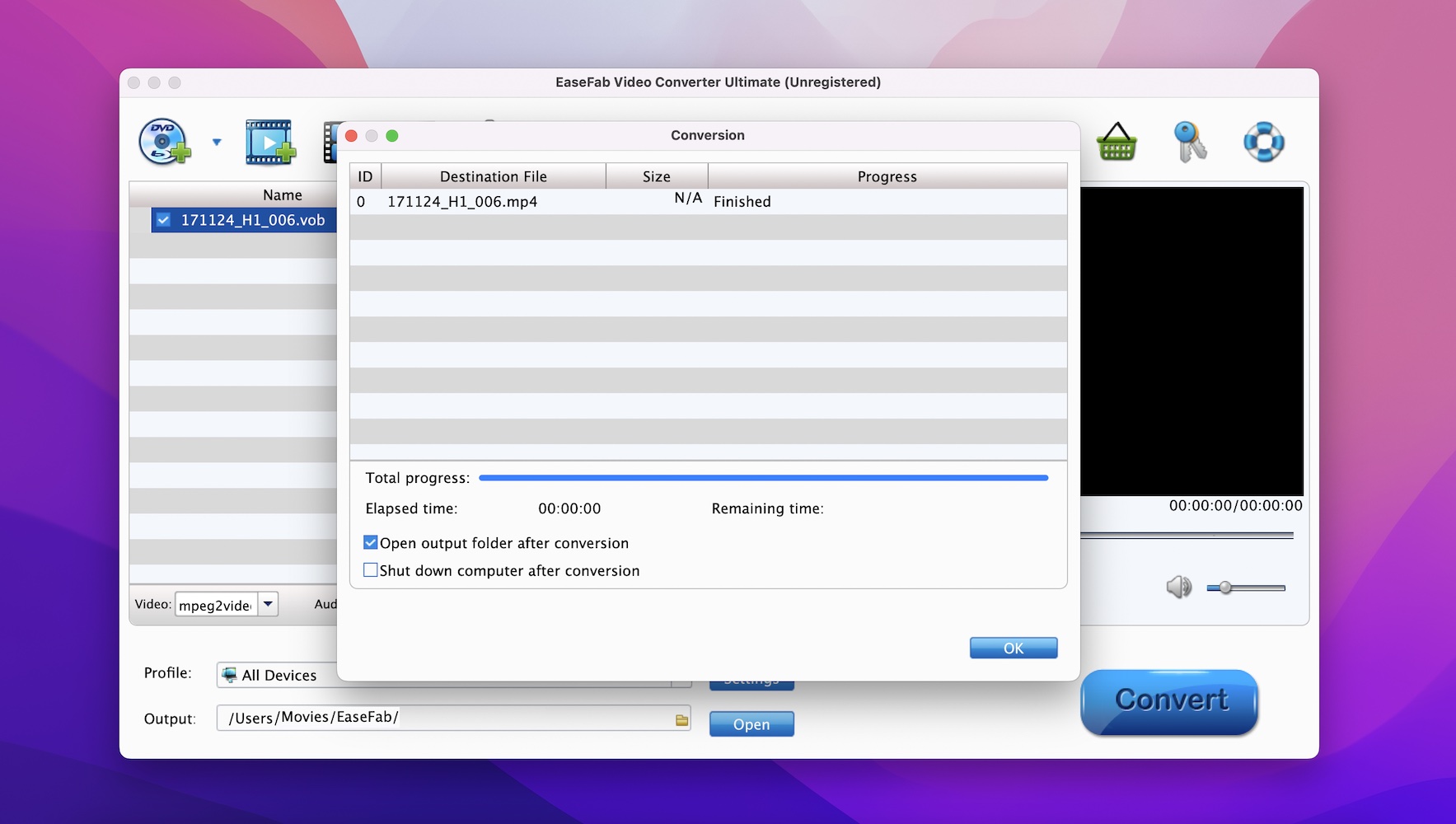This screenshot has width=1456, height=824.
Task: Click the black video preview area
Action: click(x=1191, y=341)
